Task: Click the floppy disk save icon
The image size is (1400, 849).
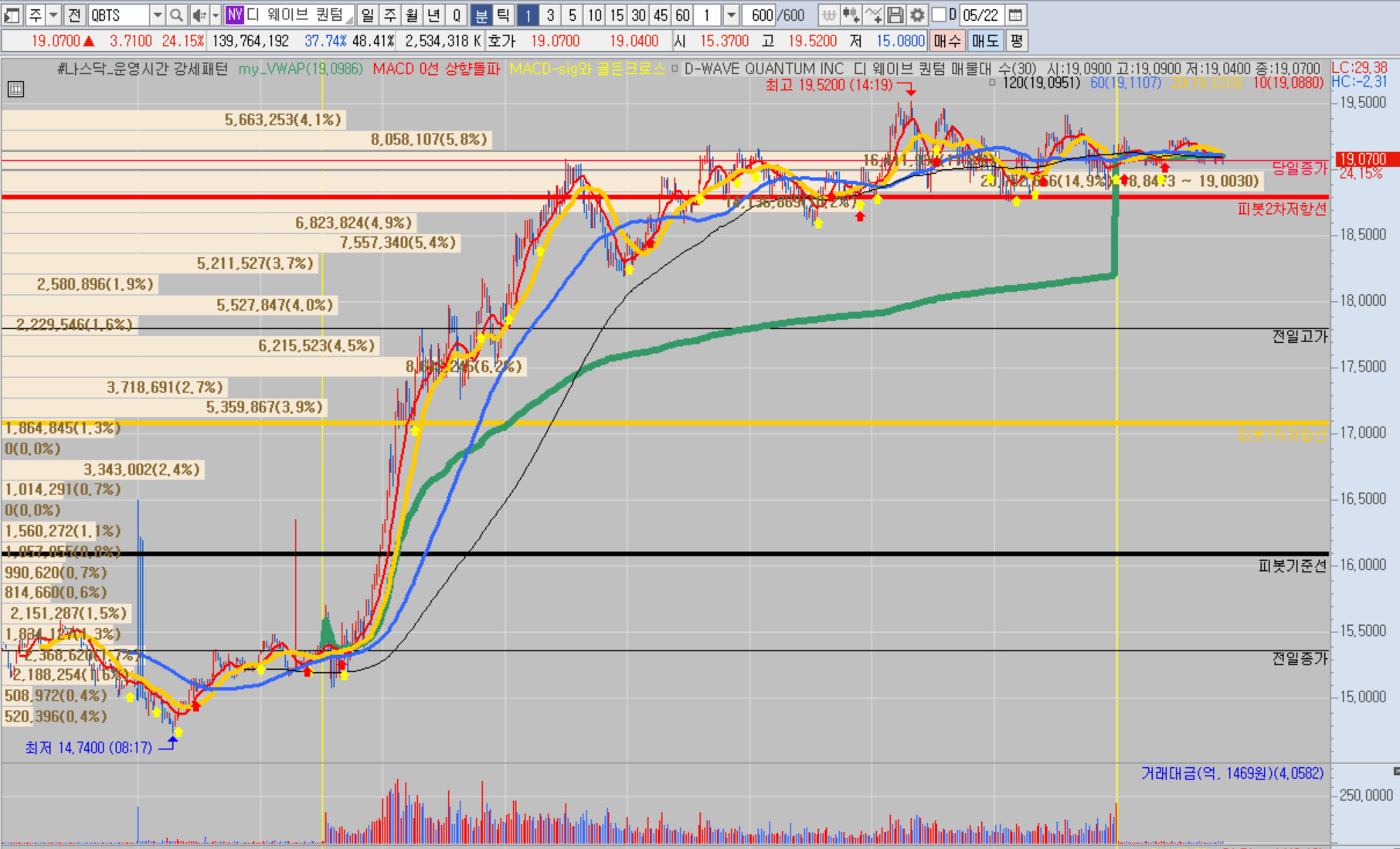Action: (x=895, y=15)
